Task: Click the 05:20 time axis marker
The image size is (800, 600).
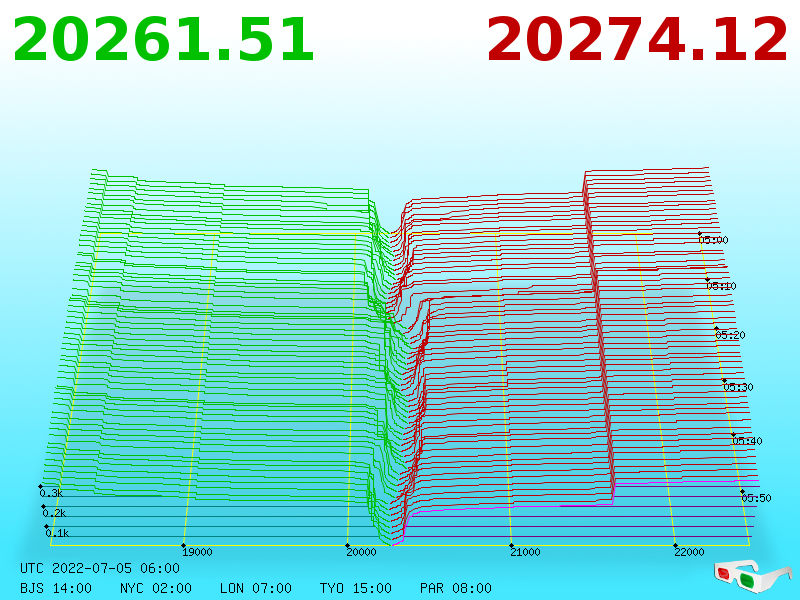Action: point(730,335)
